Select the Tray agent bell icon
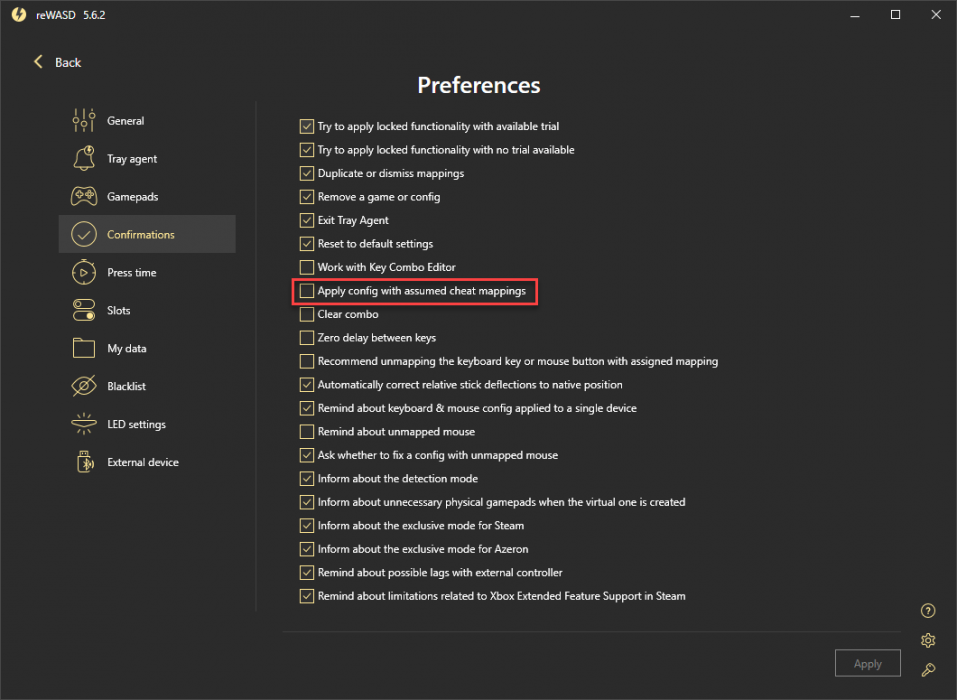This screenshot has height=700, width=957. pos(84,158)
